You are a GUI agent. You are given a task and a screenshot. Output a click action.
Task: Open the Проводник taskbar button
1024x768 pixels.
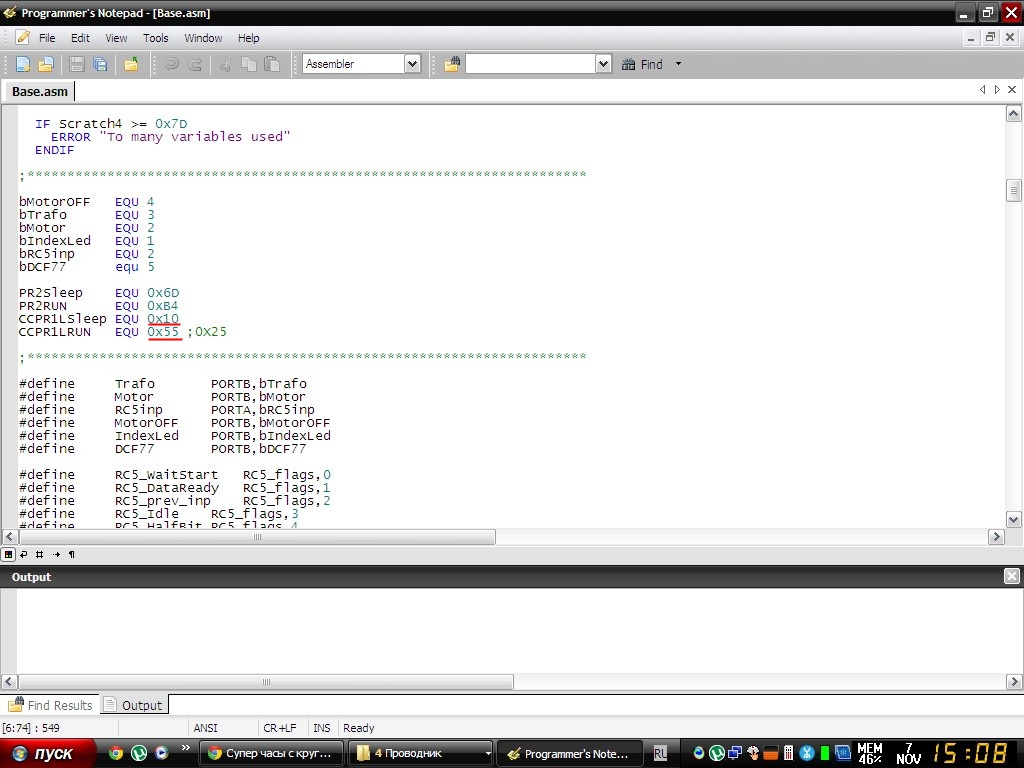[x=420, y=754]
